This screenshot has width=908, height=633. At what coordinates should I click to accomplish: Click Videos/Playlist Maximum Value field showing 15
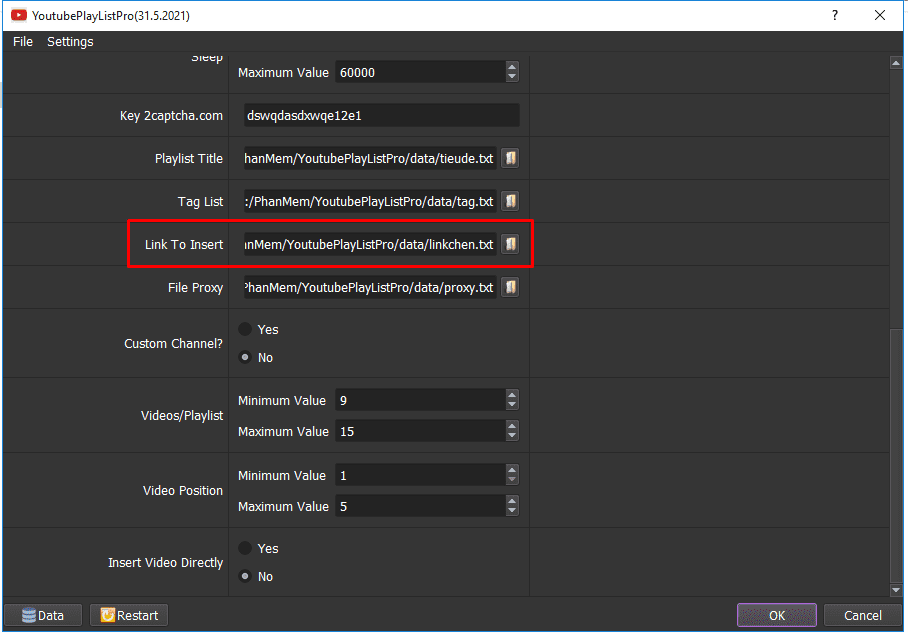420,431
